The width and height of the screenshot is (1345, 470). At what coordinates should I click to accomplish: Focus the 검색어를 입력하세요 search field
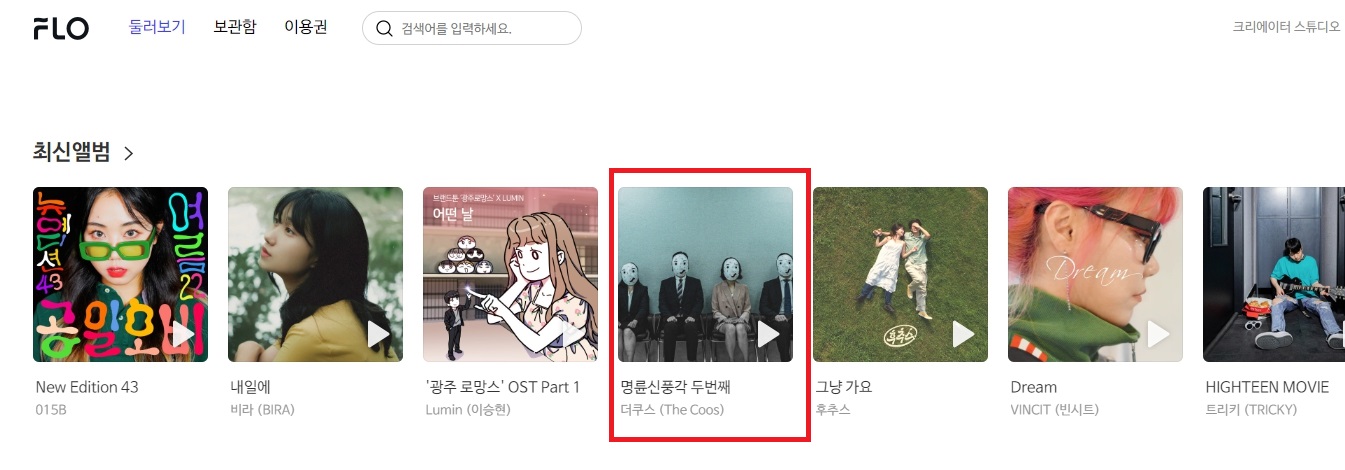(472, 28)
